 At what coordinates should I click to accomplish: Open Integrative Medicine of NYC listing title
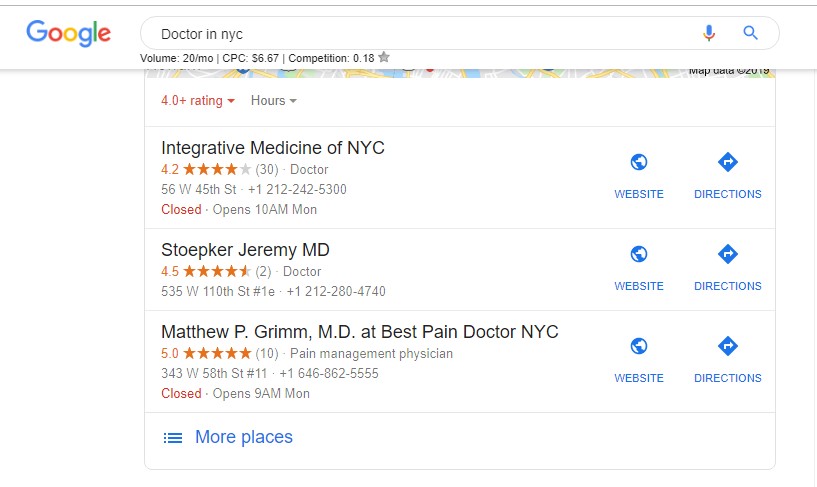point(272,148)
